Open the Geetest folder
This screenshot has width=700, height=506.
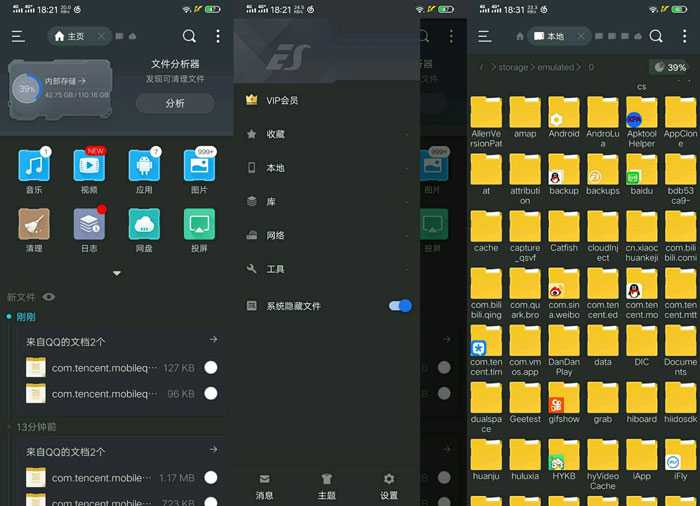525,403
